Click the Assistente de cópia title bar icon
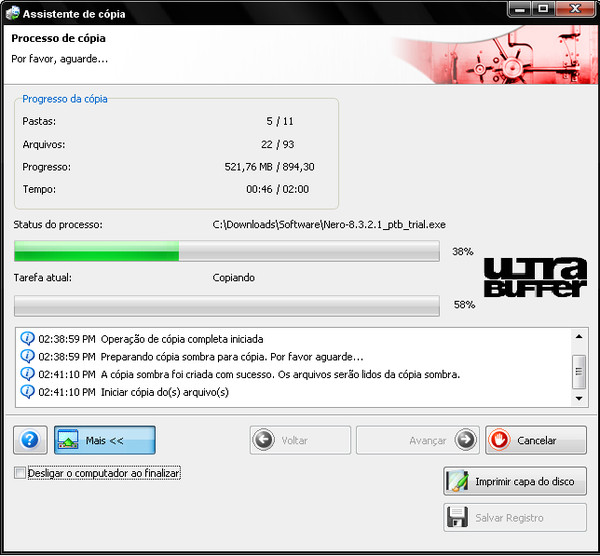This screenshot has height=556, width=600. [x=13, y=13]
